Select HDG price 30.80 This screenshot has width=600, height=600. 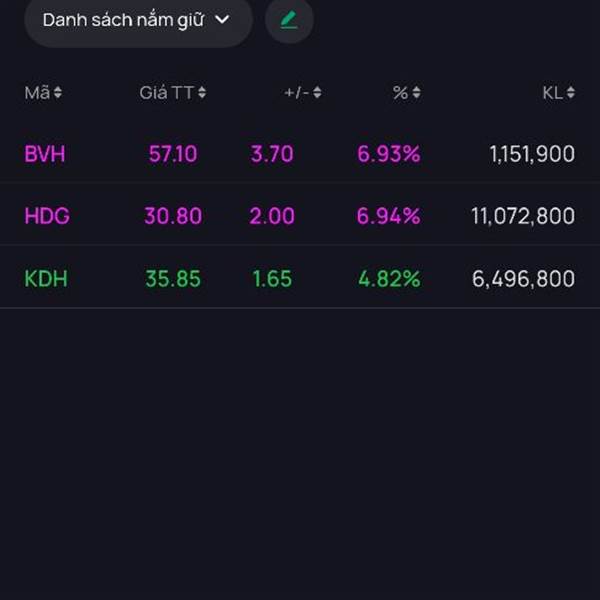173,216
